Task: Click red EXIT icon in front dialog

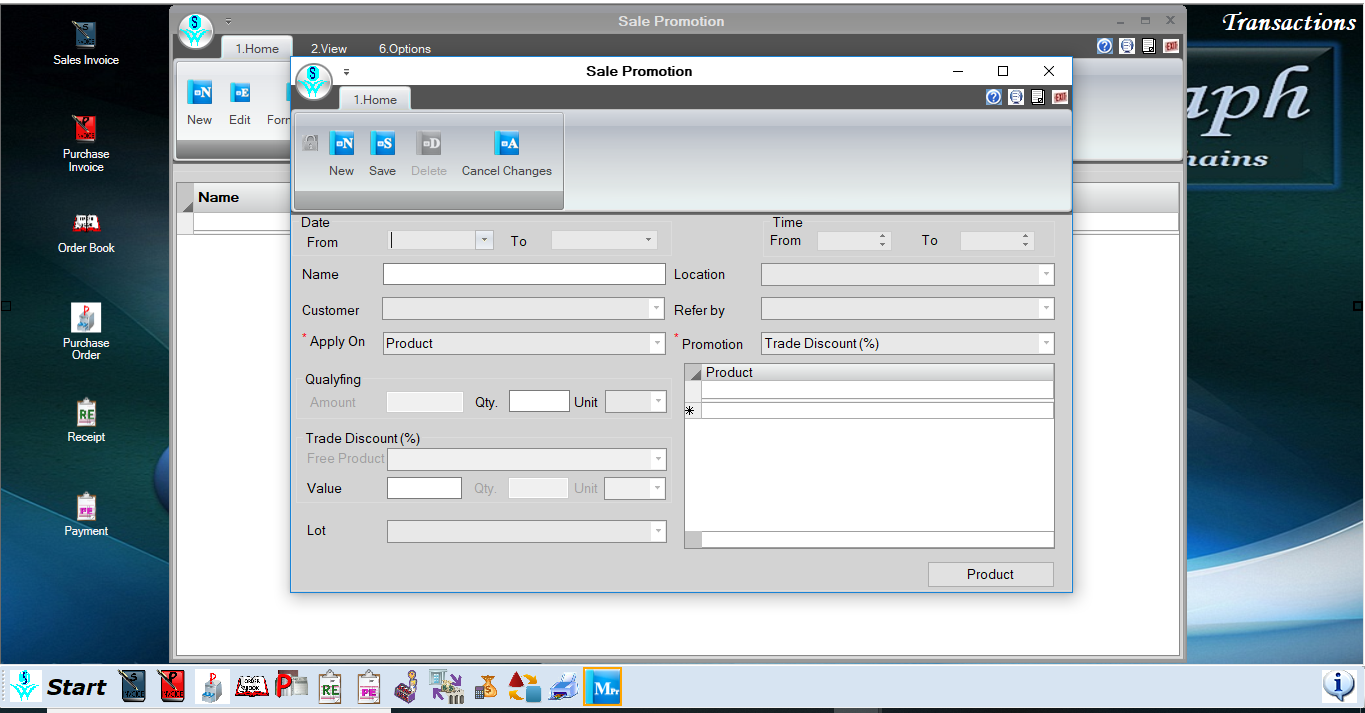Action: point(1060,97)
